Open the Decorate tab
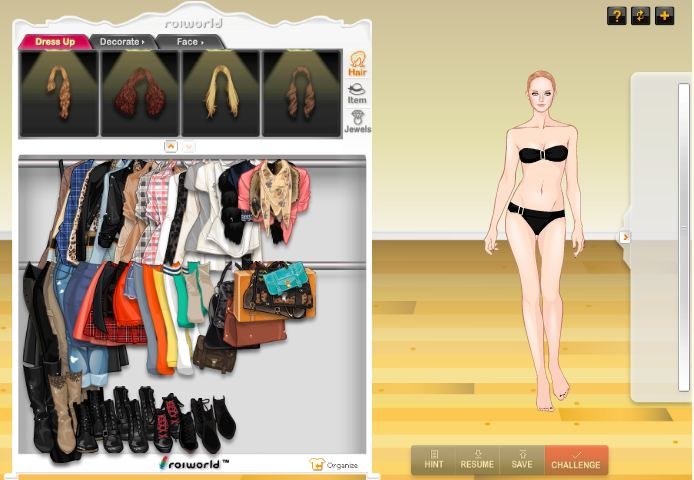Screen dimensions: 694x480 [122, 42]
